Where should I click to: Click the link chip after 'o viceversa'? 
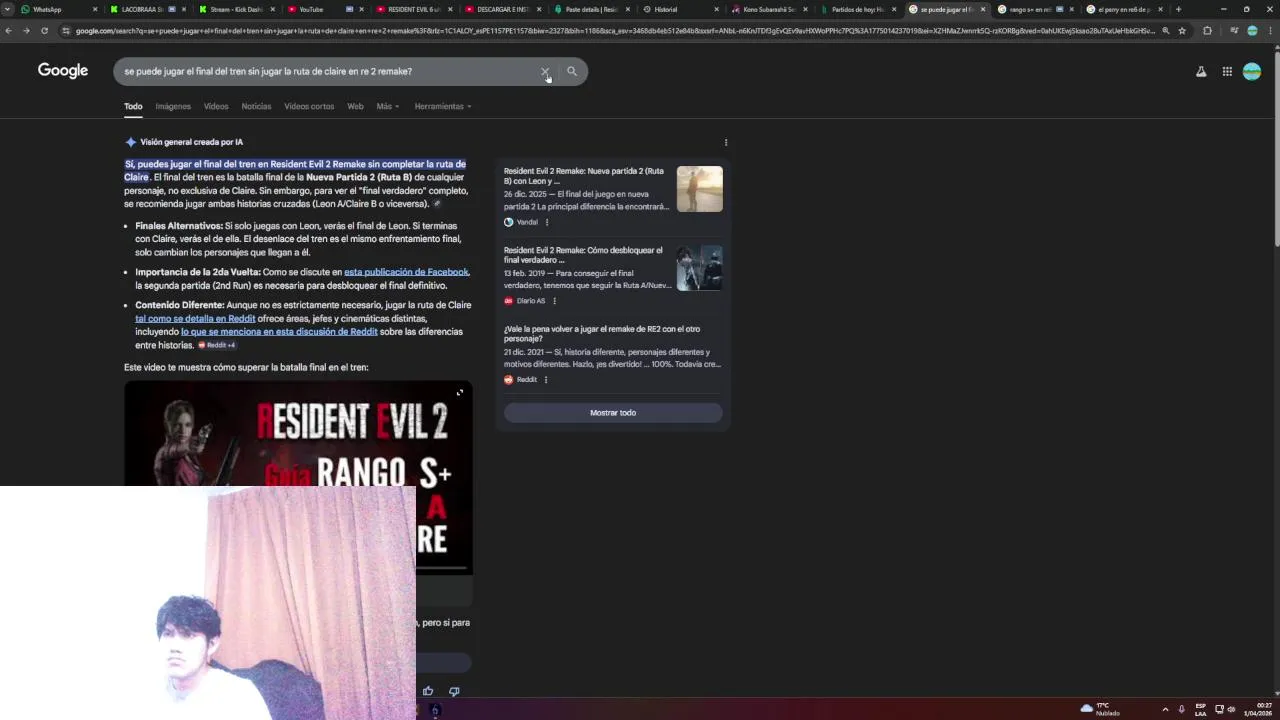pos(437,204)
